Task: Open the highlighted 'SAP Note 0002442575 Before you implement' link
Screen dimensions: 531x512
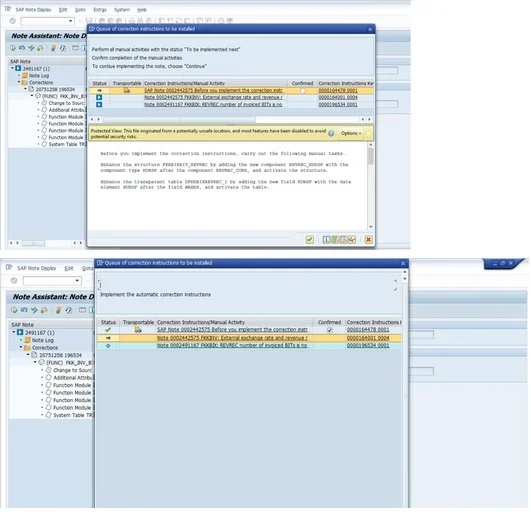Action: [214, 91]
